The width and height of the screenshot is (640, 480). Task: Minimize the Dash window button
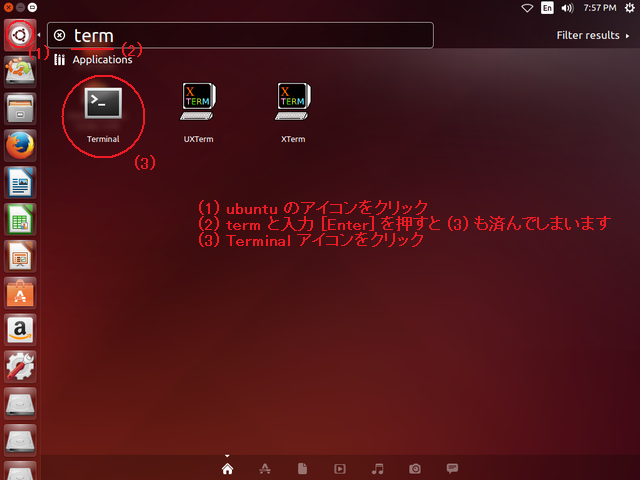coord(20,7)
